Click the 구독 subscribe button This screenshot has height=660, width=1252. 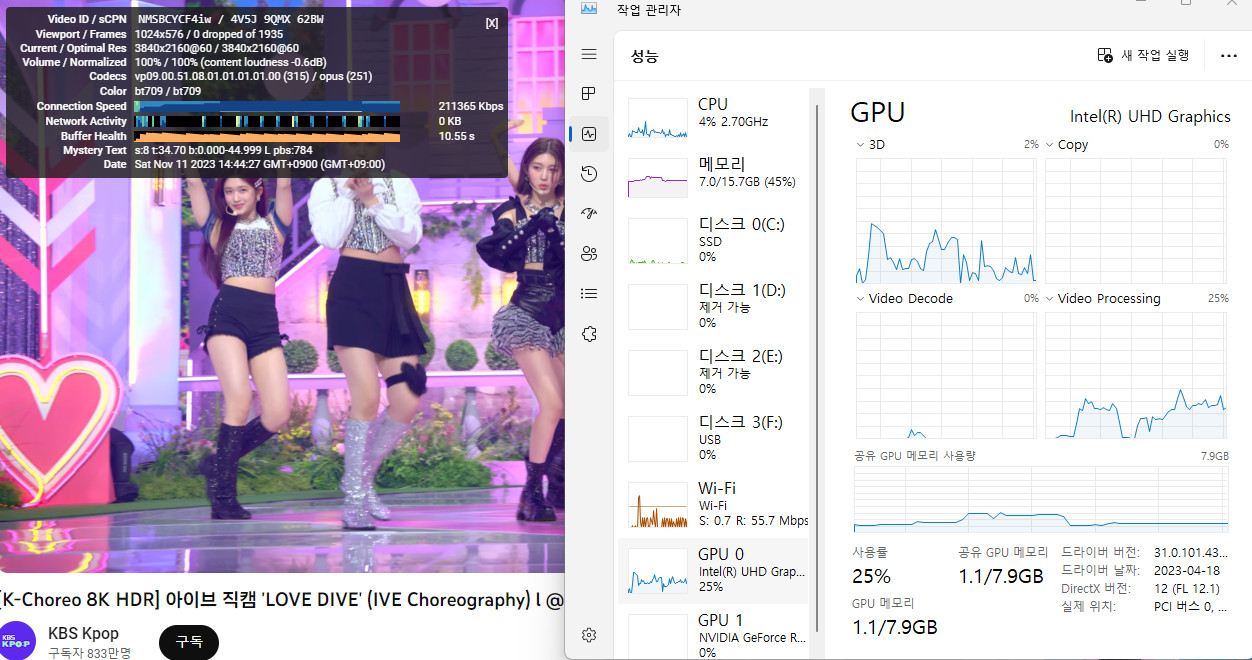189,641
